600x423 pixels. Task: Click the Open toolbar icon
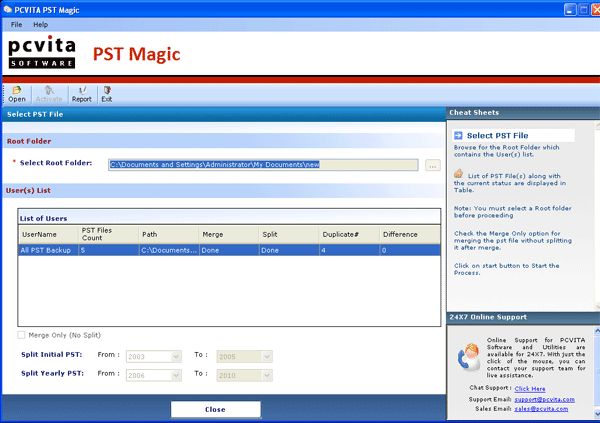17,94
